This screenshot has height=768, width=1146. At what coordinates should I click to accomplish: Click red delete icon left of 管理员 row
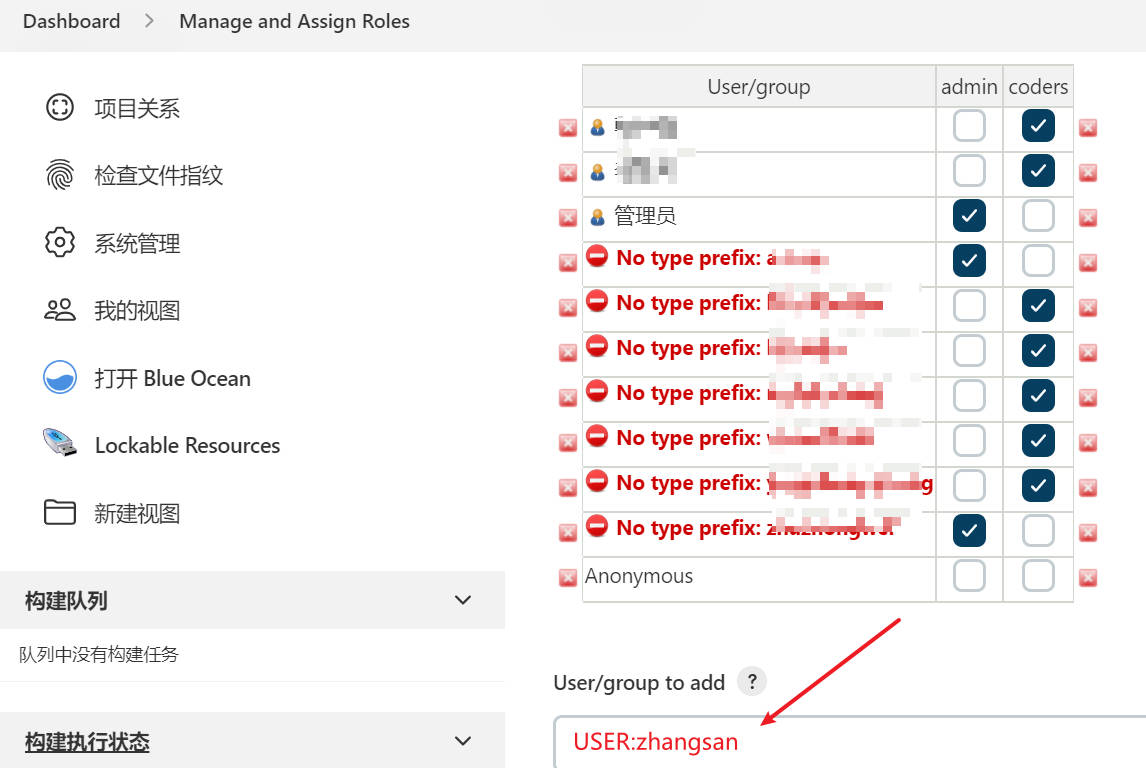click(568, 217)
